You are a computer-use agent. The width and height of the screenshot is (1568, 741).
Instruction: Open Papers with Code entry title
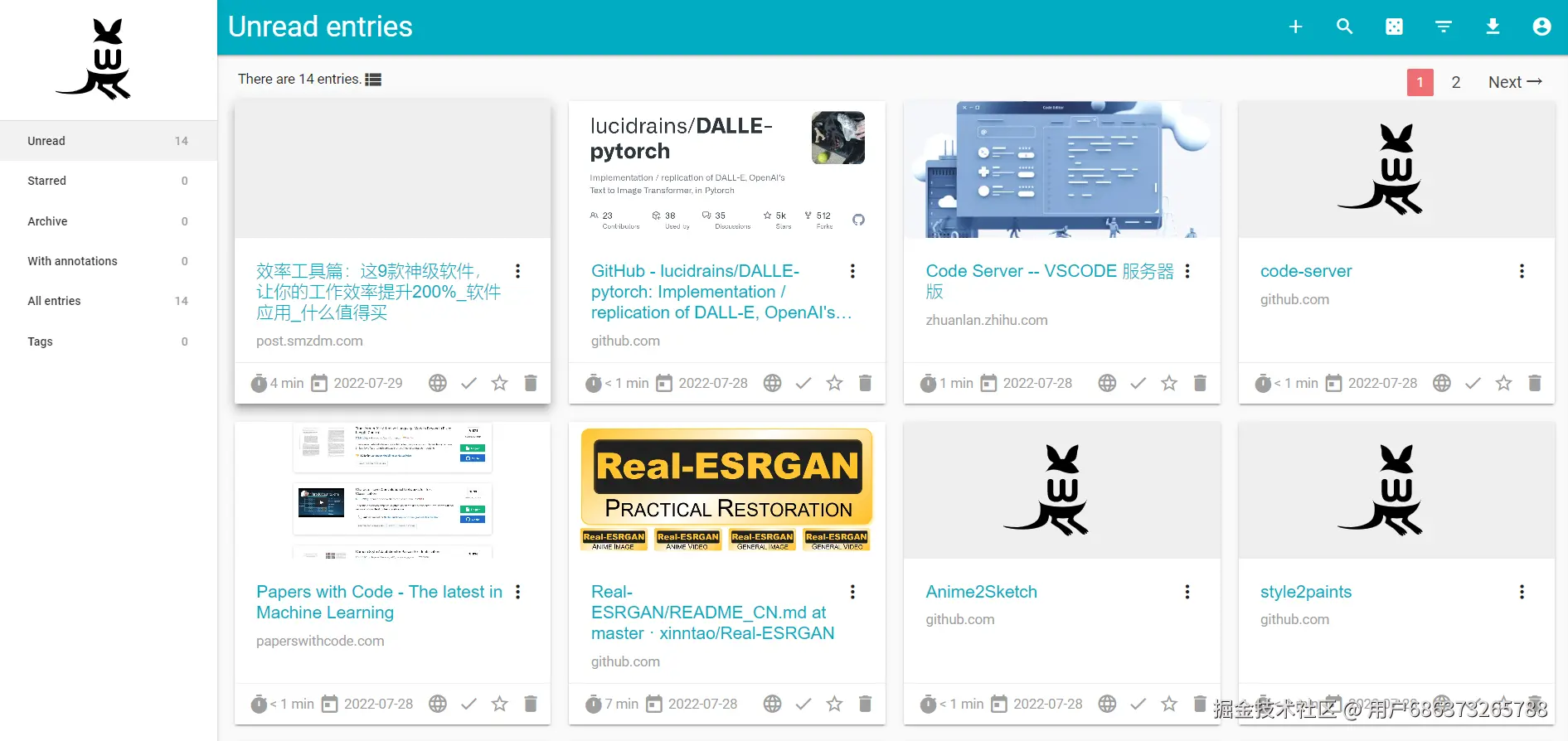[380, 603]
